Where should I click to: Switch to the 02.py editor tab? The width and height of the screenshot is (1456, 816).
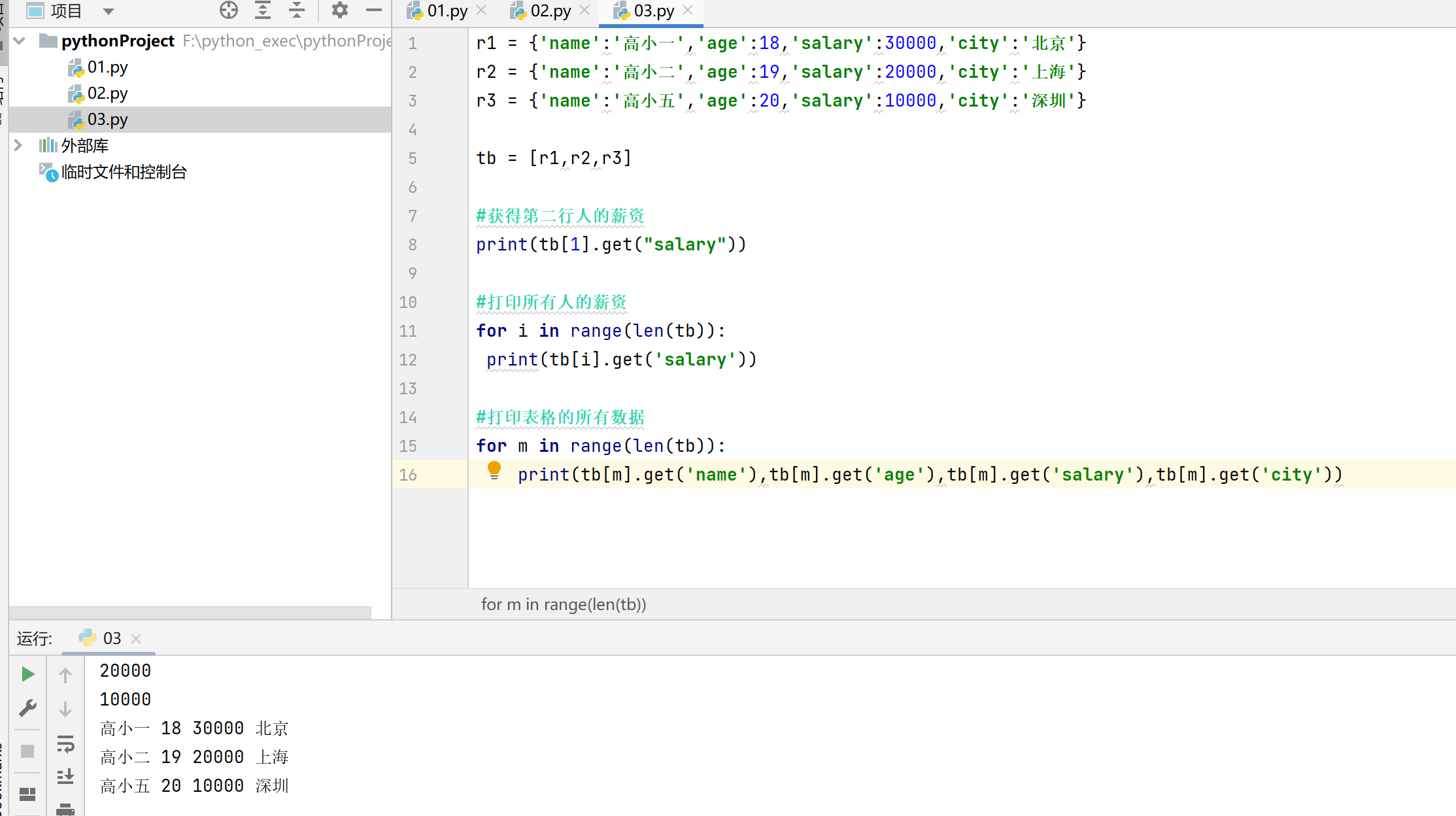pos(550,11)
